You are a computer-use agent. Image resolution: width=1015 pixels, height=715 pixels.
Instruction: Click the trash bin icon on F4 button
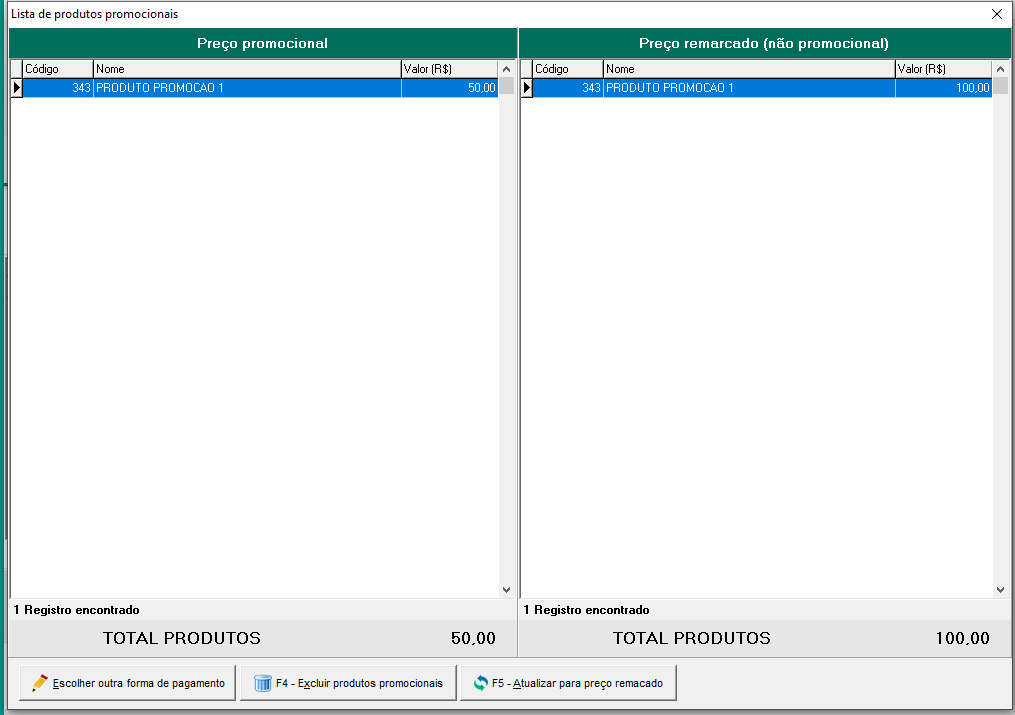pyautogui.click(x=263, y=683)
